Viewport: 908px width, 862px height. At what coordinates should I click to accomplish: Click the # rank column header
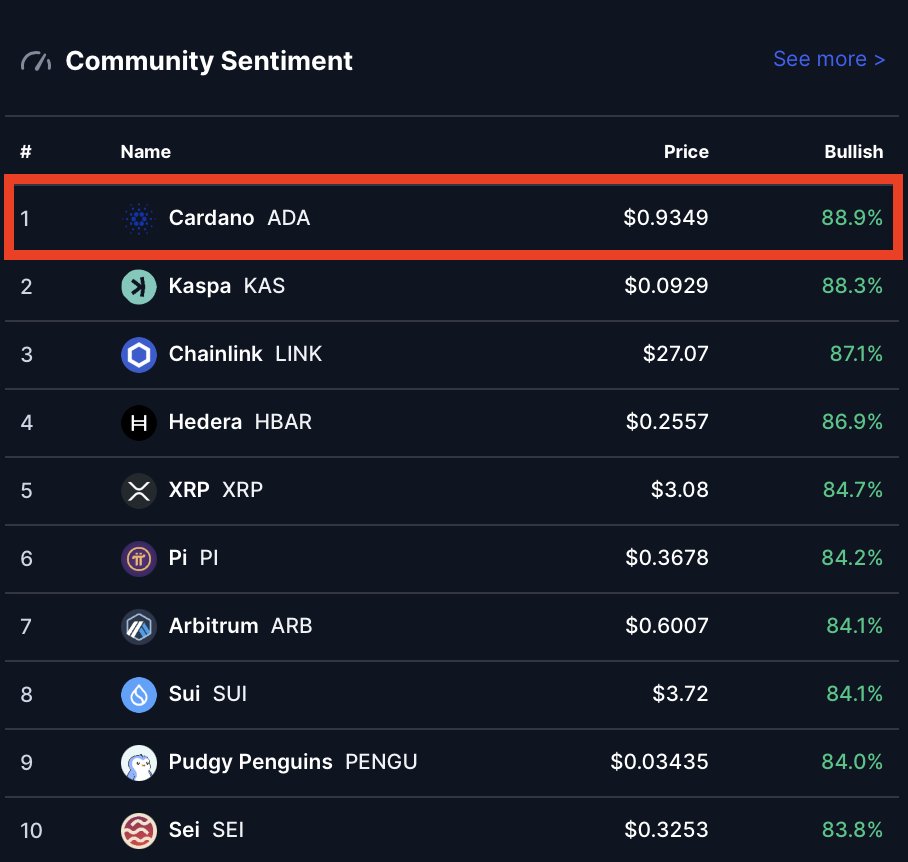click(26, 152)
